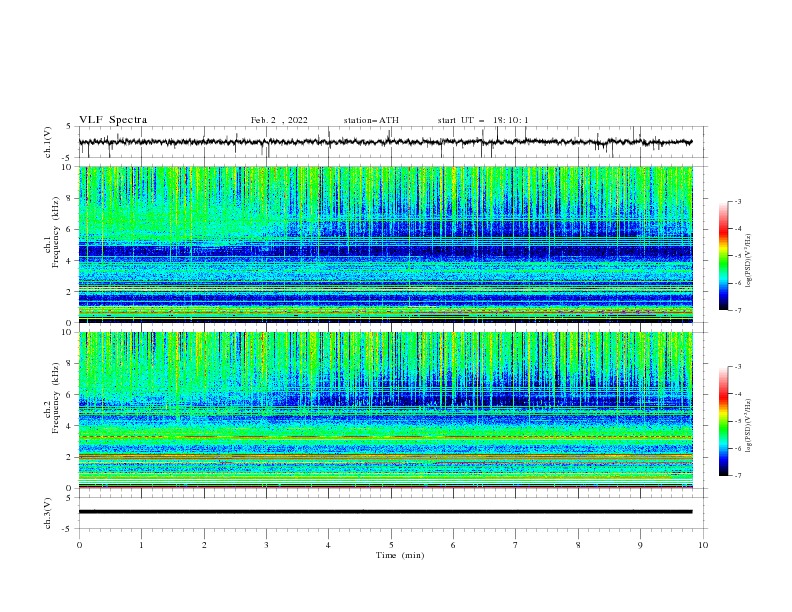The height and width of the screenshot is (612, 792).
Task: Click the "-3" tick on the ch.1 color bar
Action: 738,201
